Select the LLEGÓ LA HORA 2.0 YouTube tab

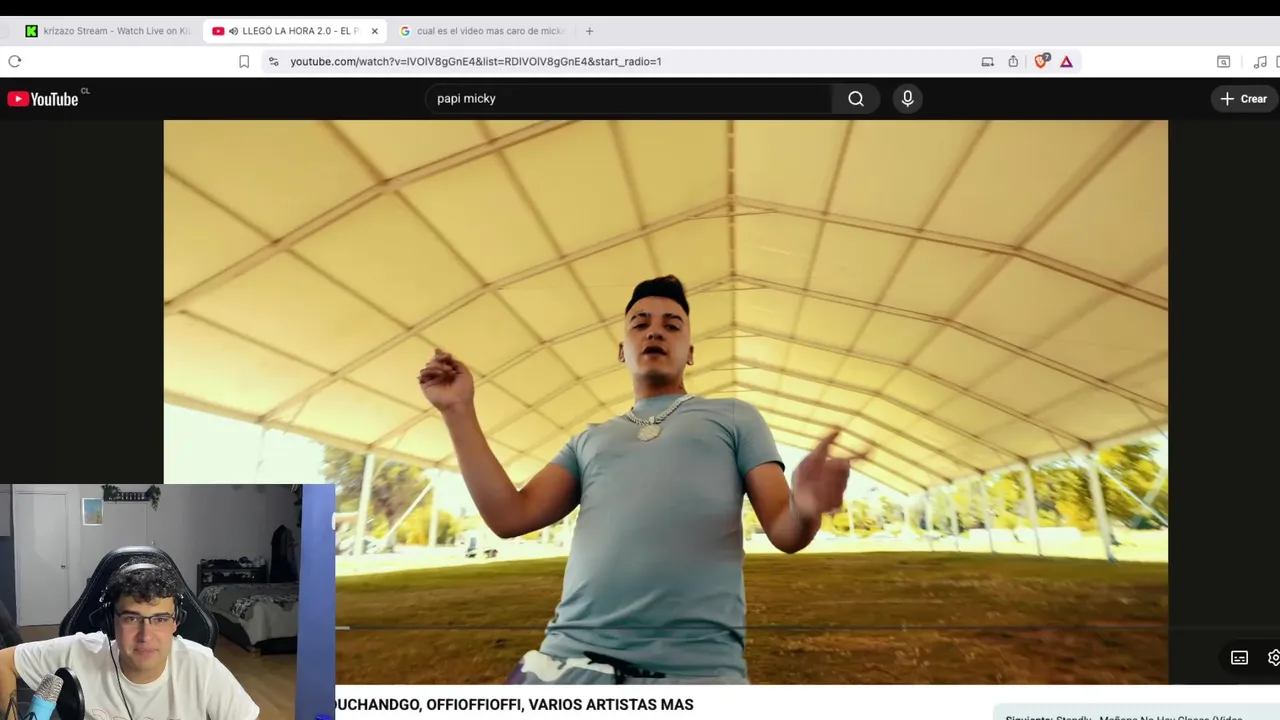click(x=295, y=31)
